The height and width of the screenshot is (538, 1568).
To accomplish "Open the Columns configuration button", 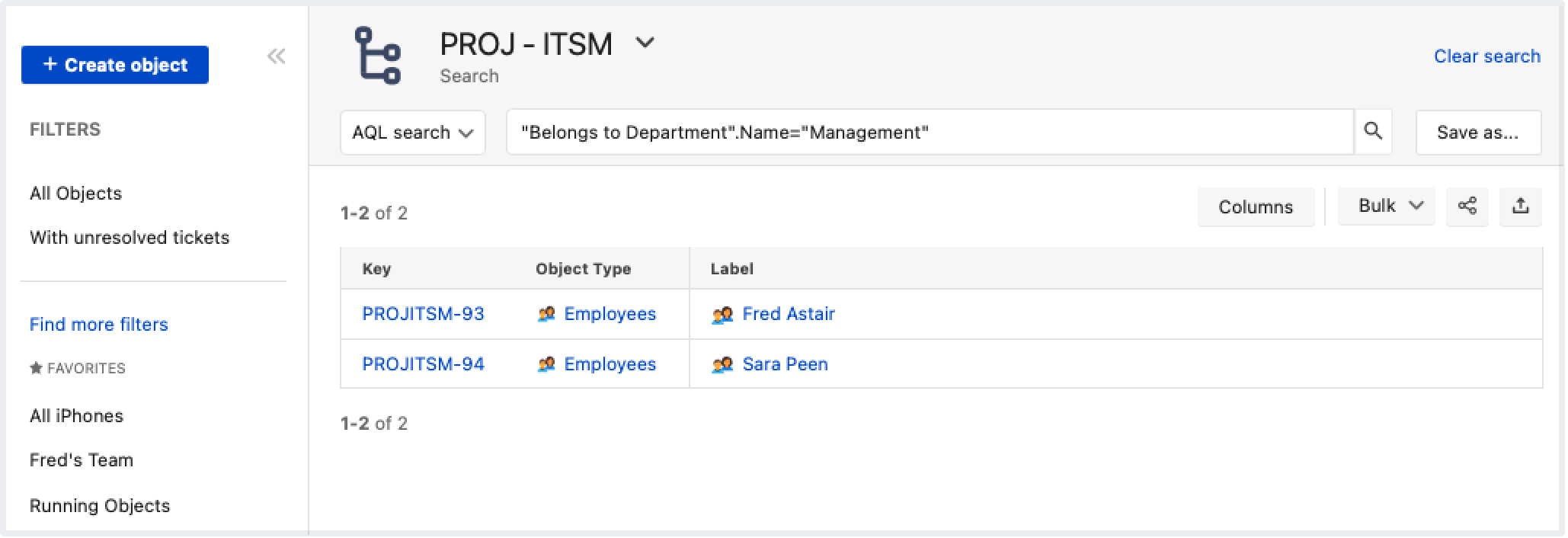I will 1255,207.
